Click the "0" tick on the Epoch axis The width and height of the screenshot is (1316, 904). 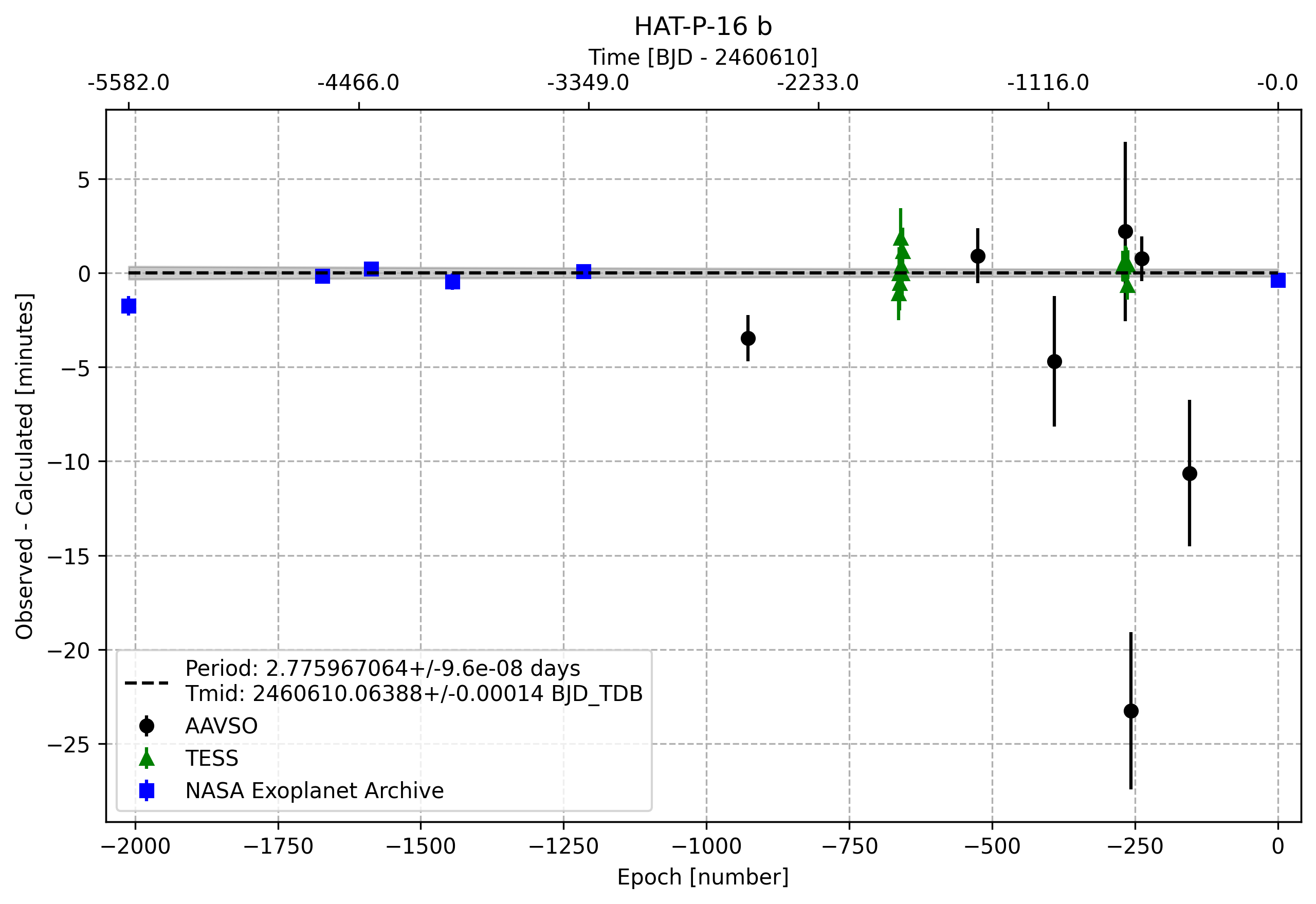(1278, 847)
